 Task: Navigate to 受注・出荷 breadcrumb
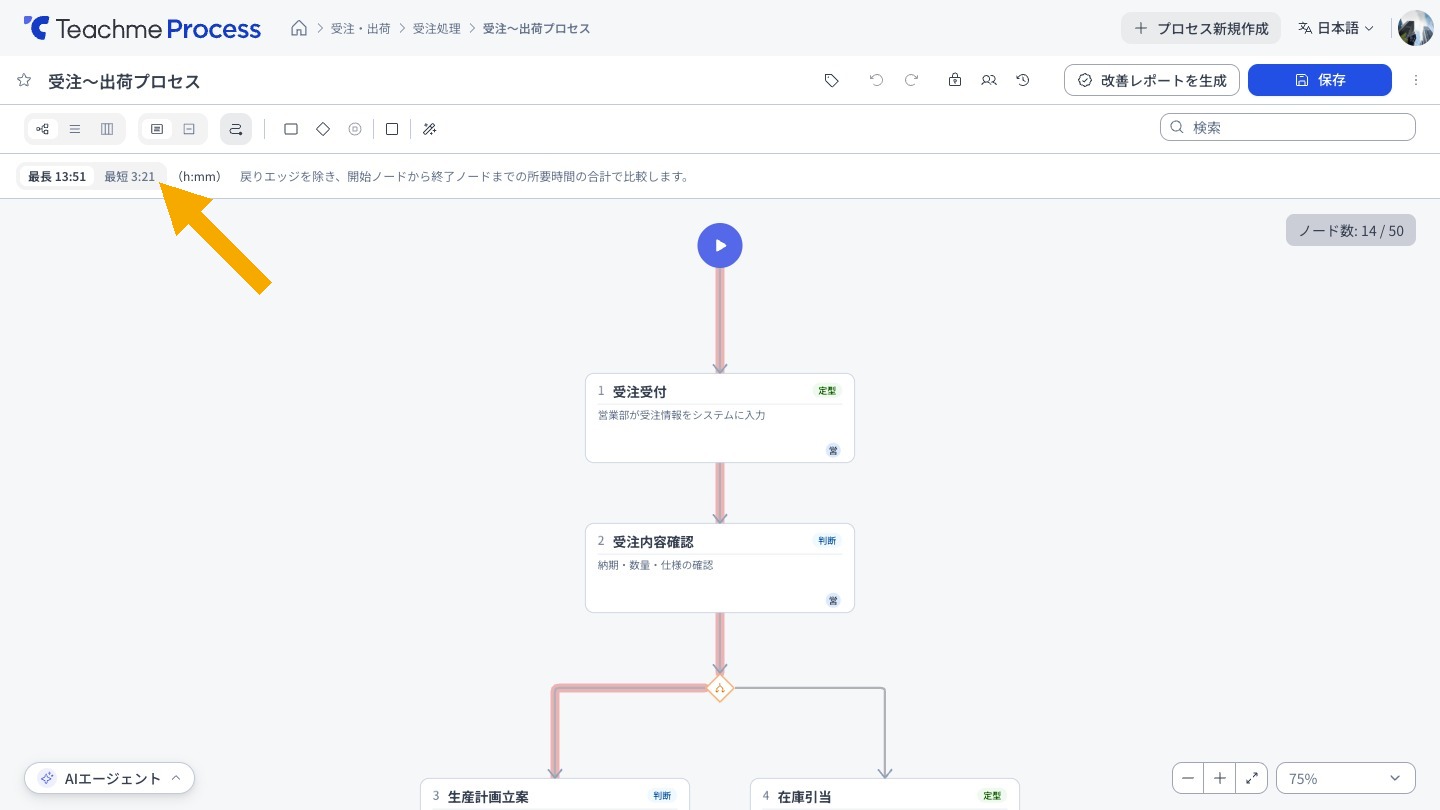(361, 28)
